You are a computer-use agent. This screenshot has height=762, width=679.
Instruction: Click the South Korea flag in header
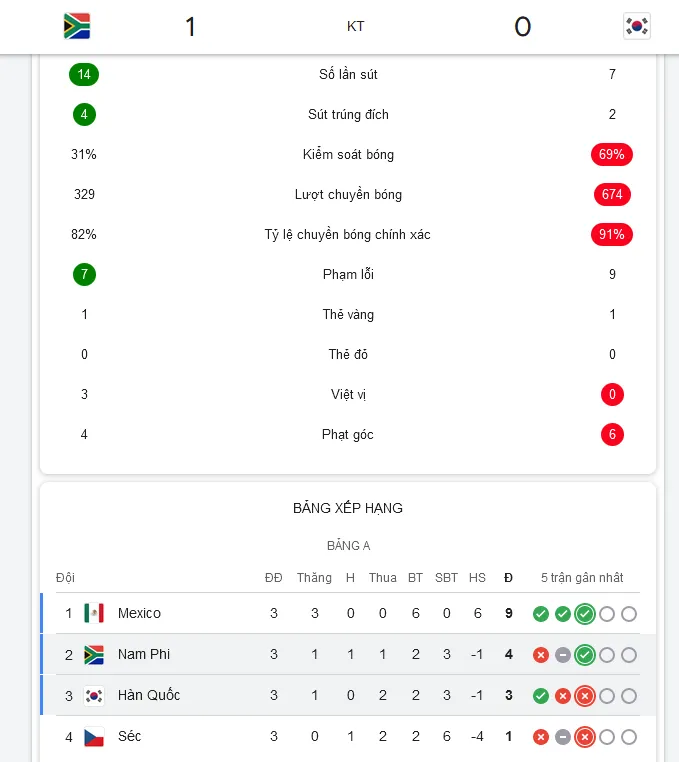tap(637, 26)
